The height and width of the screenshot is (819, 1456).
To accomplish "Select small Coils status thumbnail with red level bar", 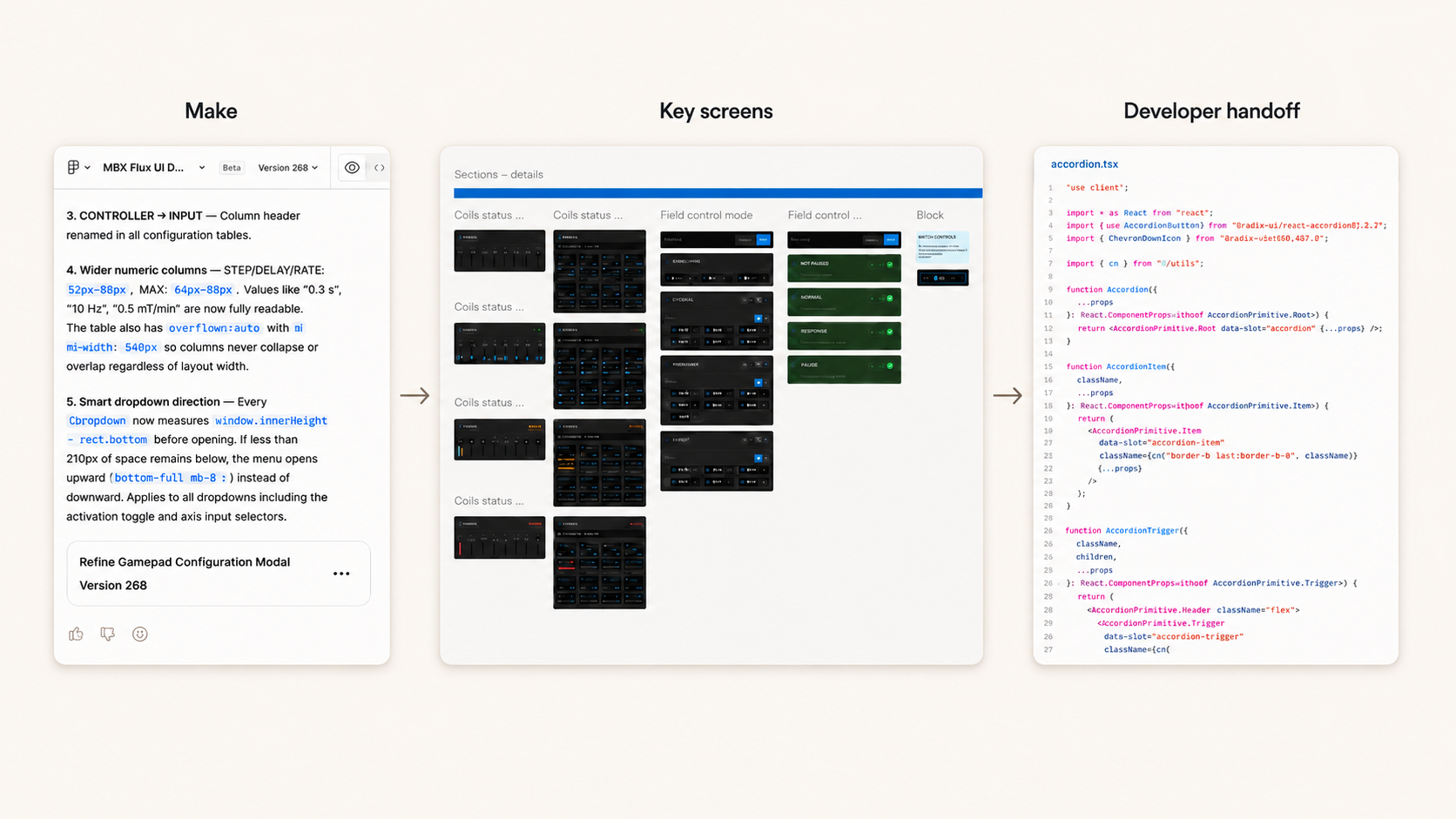I will pos(500,538).
